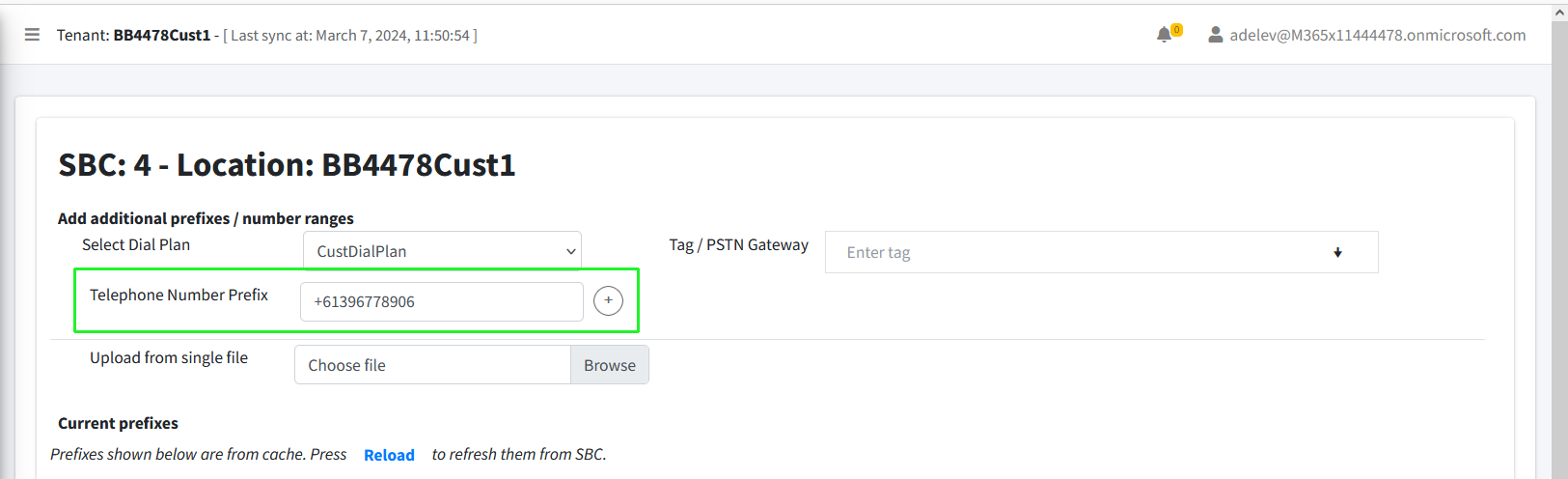Click the Last sync timestamp text
This screenshot has width=1568, height=479.
[x=350, y=35]
